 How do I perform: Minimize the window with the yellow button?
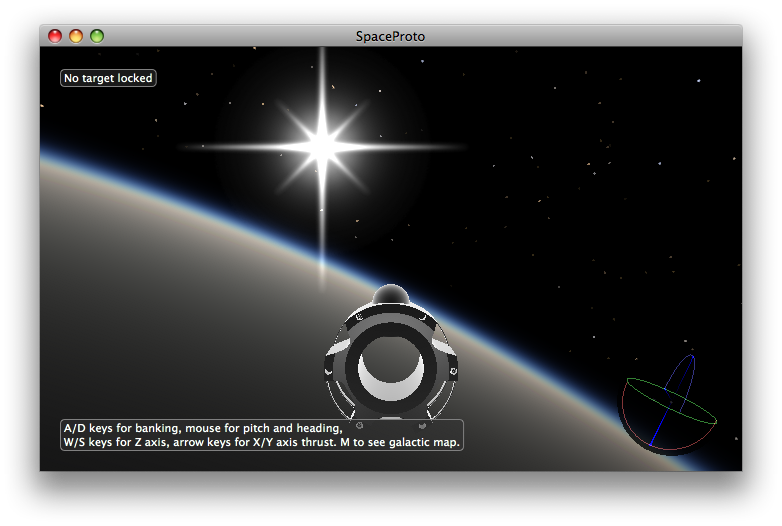point(76,36)
